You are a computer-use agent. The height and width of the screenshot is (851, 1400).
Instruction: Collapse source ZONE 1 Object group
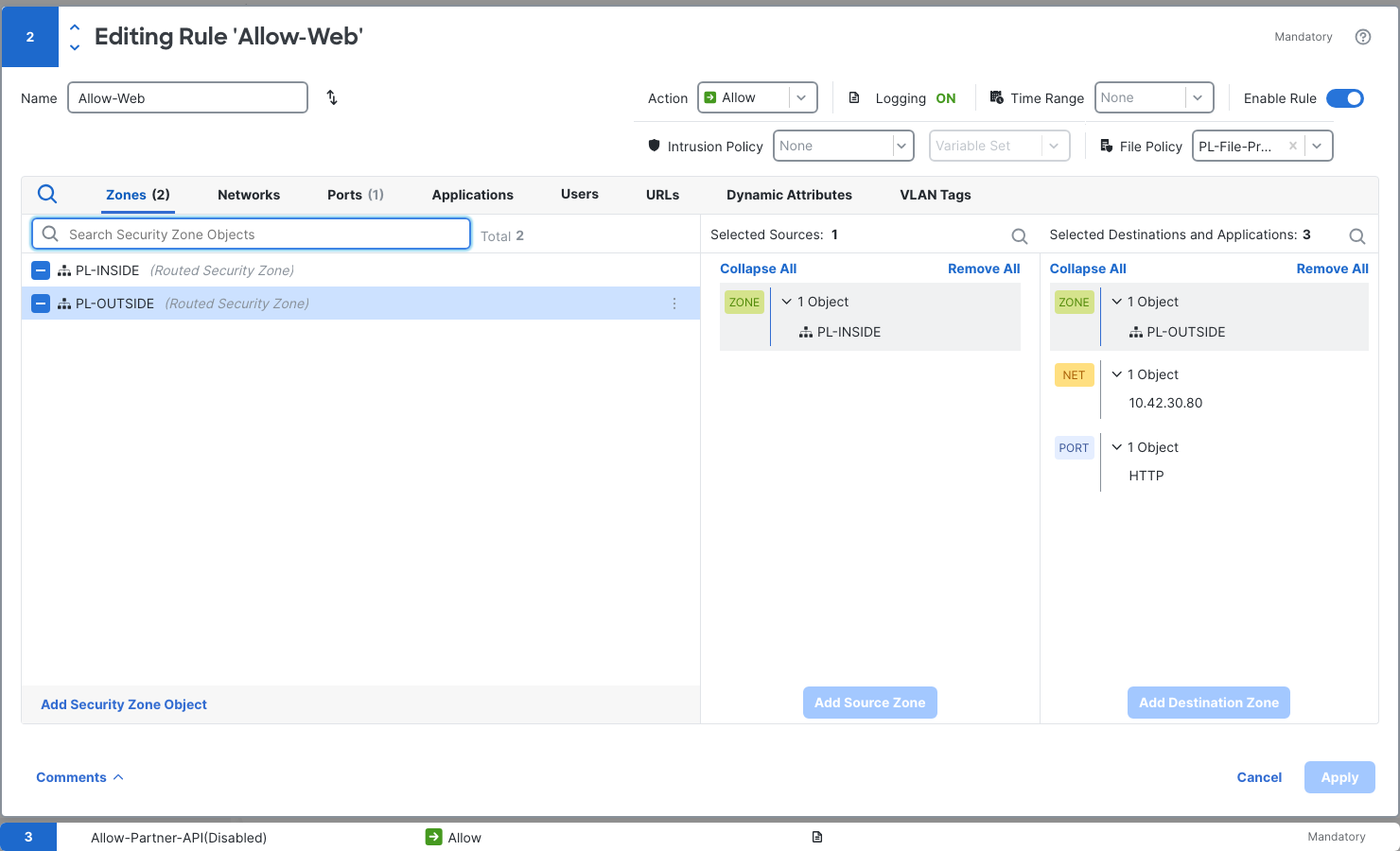[786, 302]
